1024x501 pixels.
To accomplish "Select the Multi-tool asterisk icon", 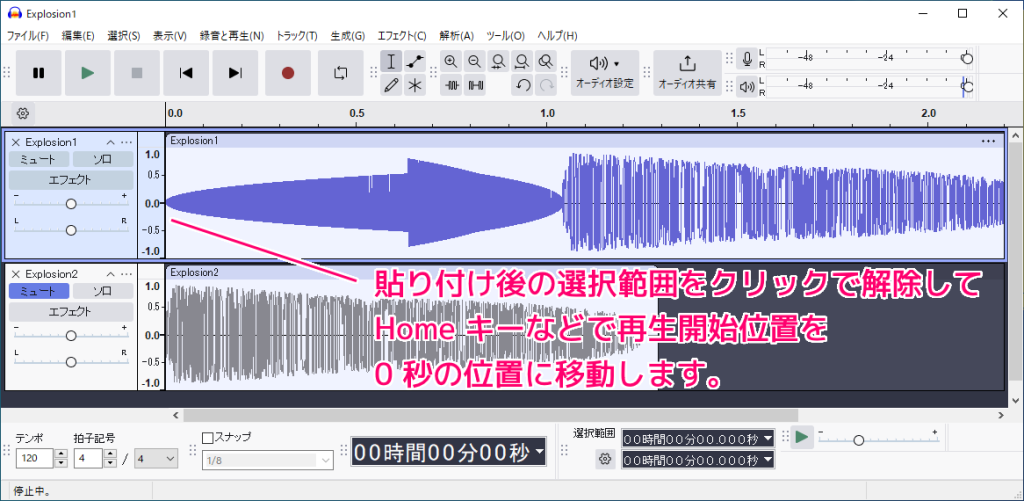I will point(415,85).
